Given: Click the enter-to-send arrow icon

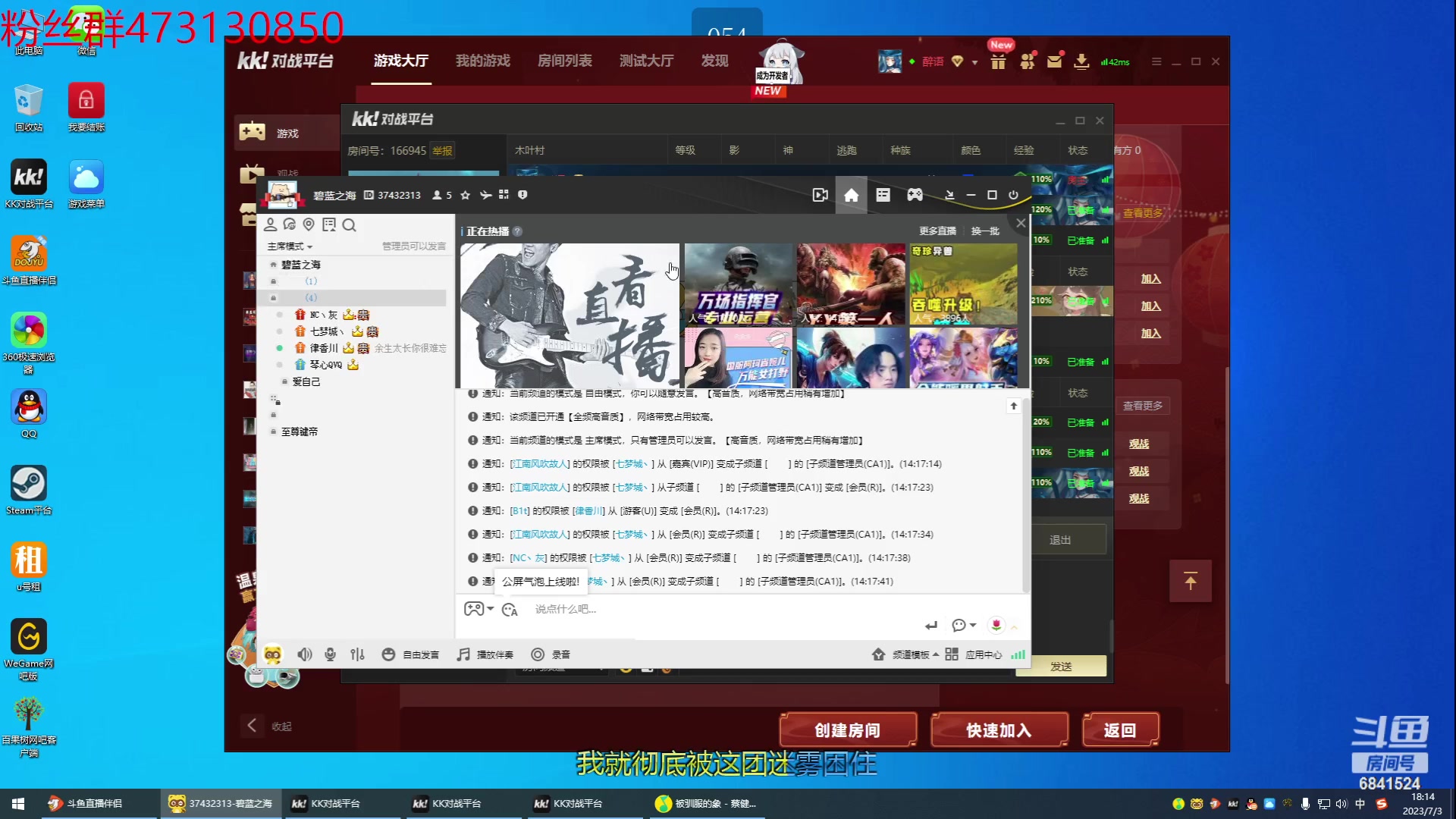Looking at the screenshot, I should coord(931,626).
